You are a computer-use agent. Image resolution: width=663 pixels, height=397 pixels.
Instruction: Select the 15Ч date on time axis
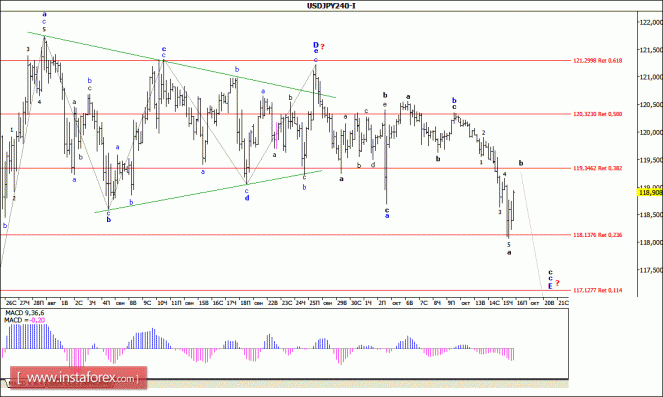pyautogui.click(x=508, y=303)
